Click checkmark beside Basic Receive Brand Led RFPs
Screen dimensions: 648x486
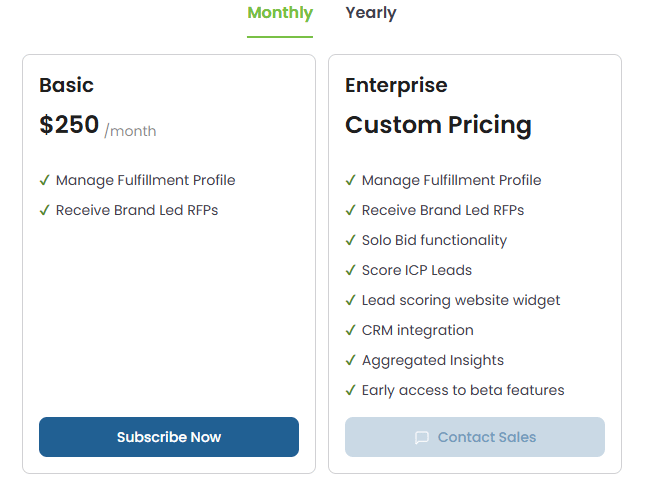click(x=45, y=211)
